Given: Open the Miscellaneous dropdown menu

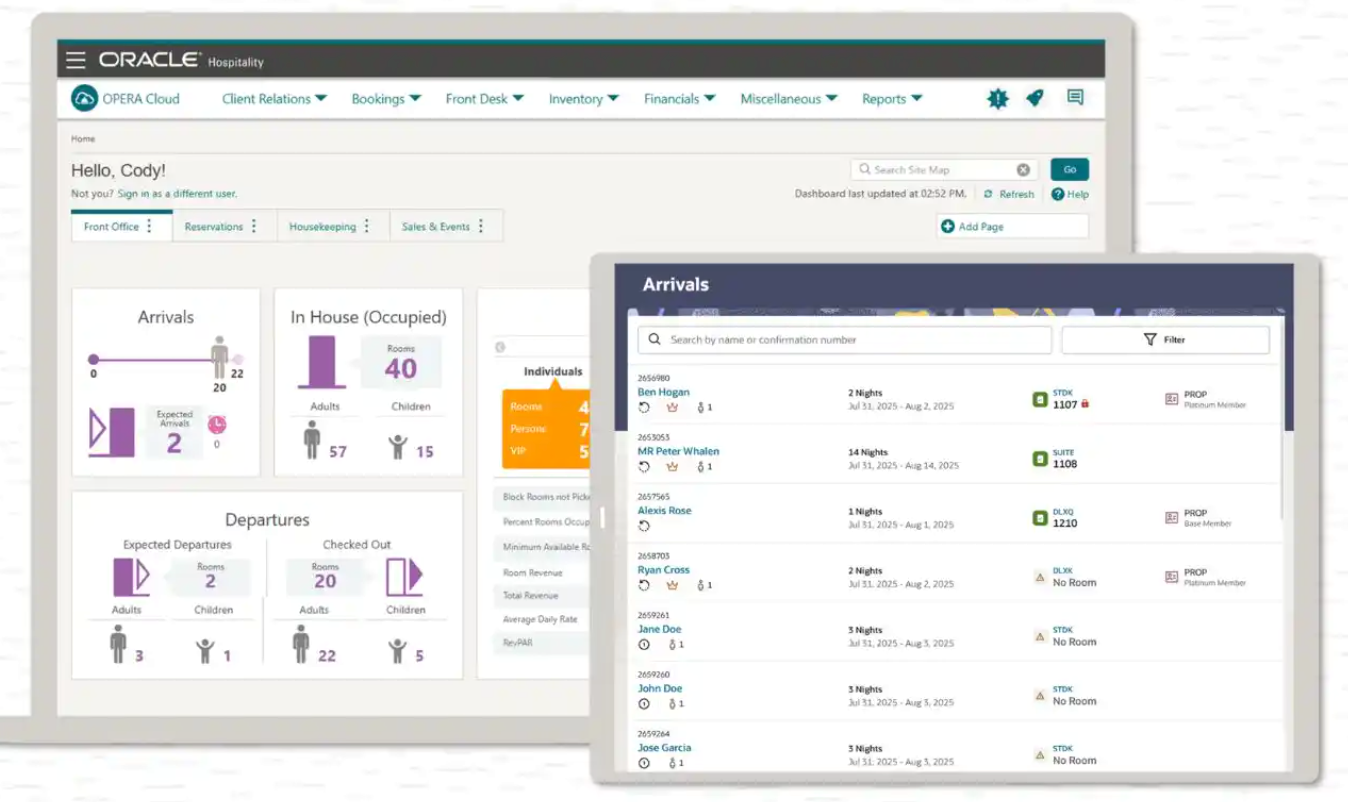Looking at the screenshot, I should point(789,99).
